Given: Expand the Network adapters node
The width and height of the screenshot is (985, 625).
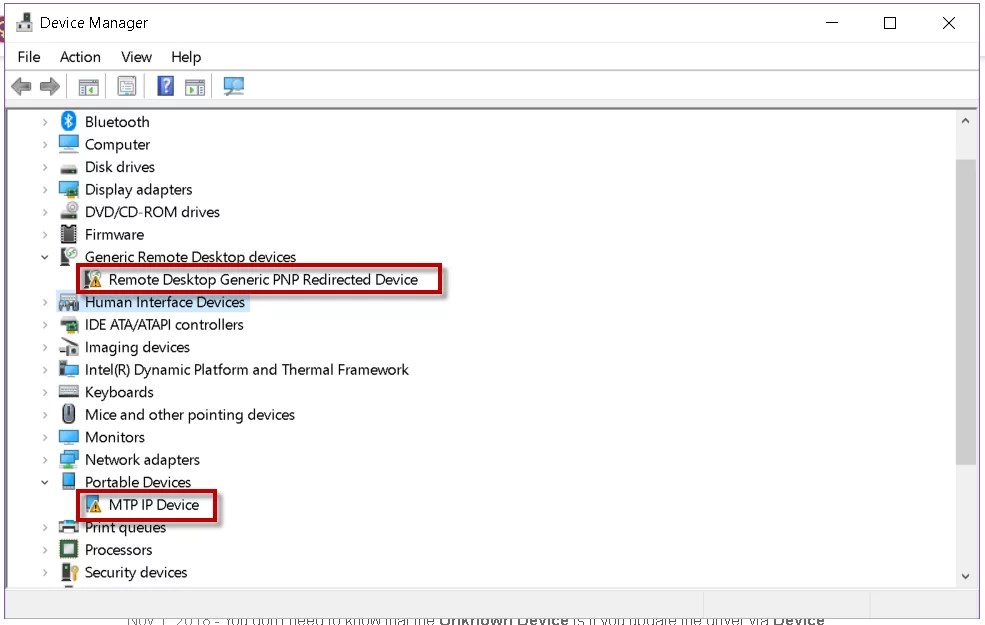Looking at the screenshot, I should click(45, 460).
